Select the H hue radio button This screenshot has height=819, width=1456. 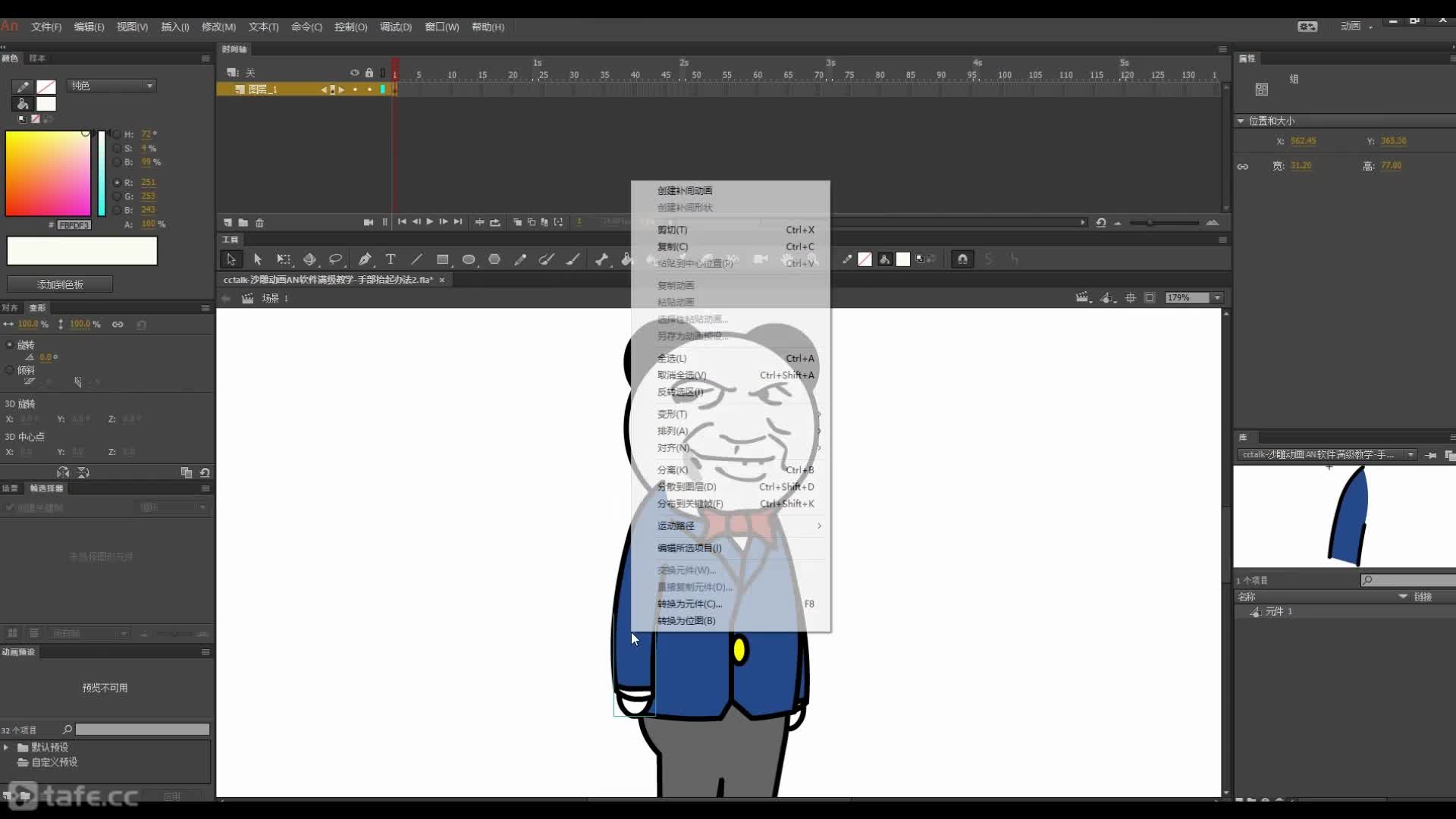pyautogui.click(x=117, y=135)
